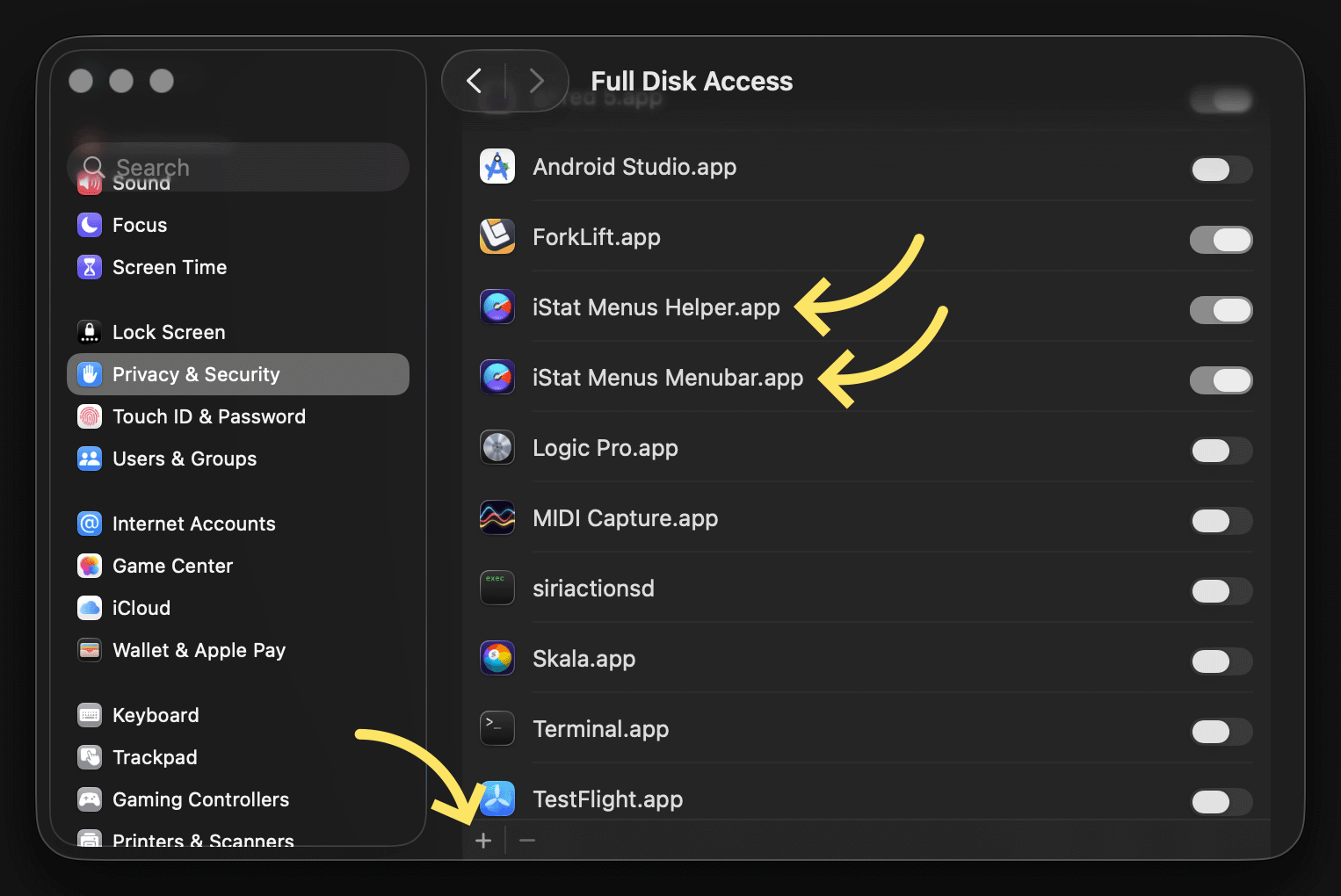
Task: Switch on the MIDI Capture toggle
Action: pos(1221,521)
